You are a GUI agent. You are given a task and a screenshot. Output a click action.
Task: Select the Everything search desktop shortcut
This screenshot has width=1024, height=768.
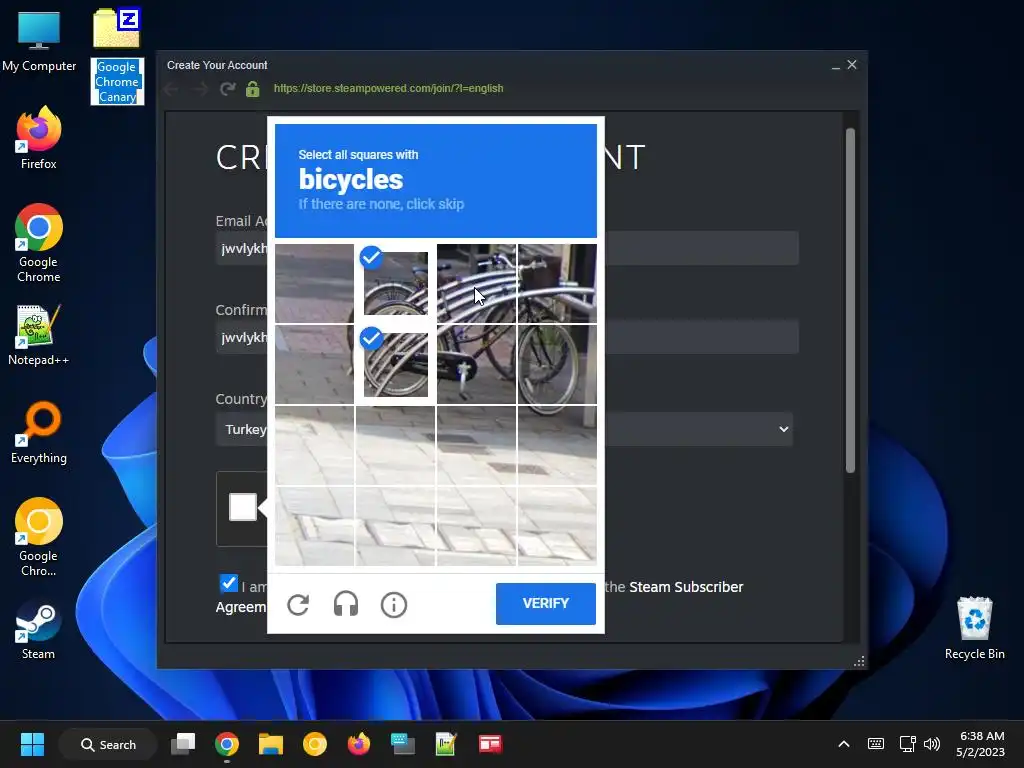coord(39,432)
